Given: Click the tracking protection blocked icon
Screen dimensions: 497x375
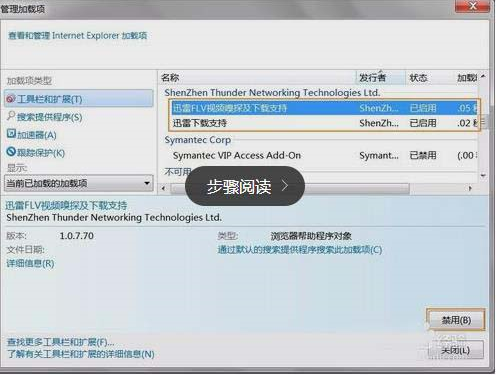Looking at the screenshot, I should (x=11, y=152).
